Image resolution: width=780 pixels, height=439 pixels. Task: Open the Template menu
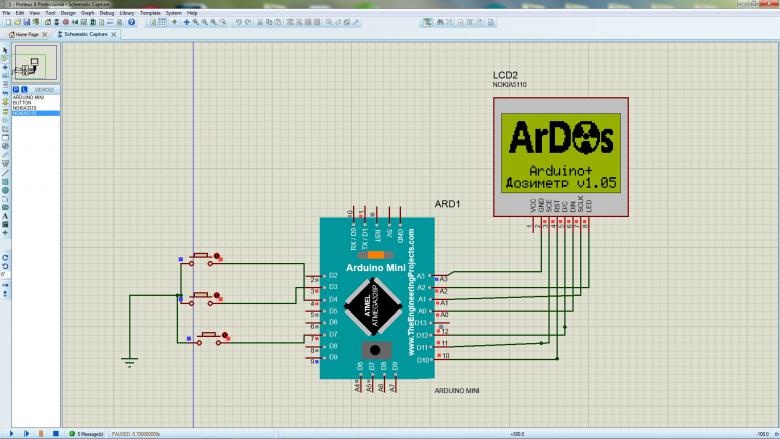click(150, 13)
